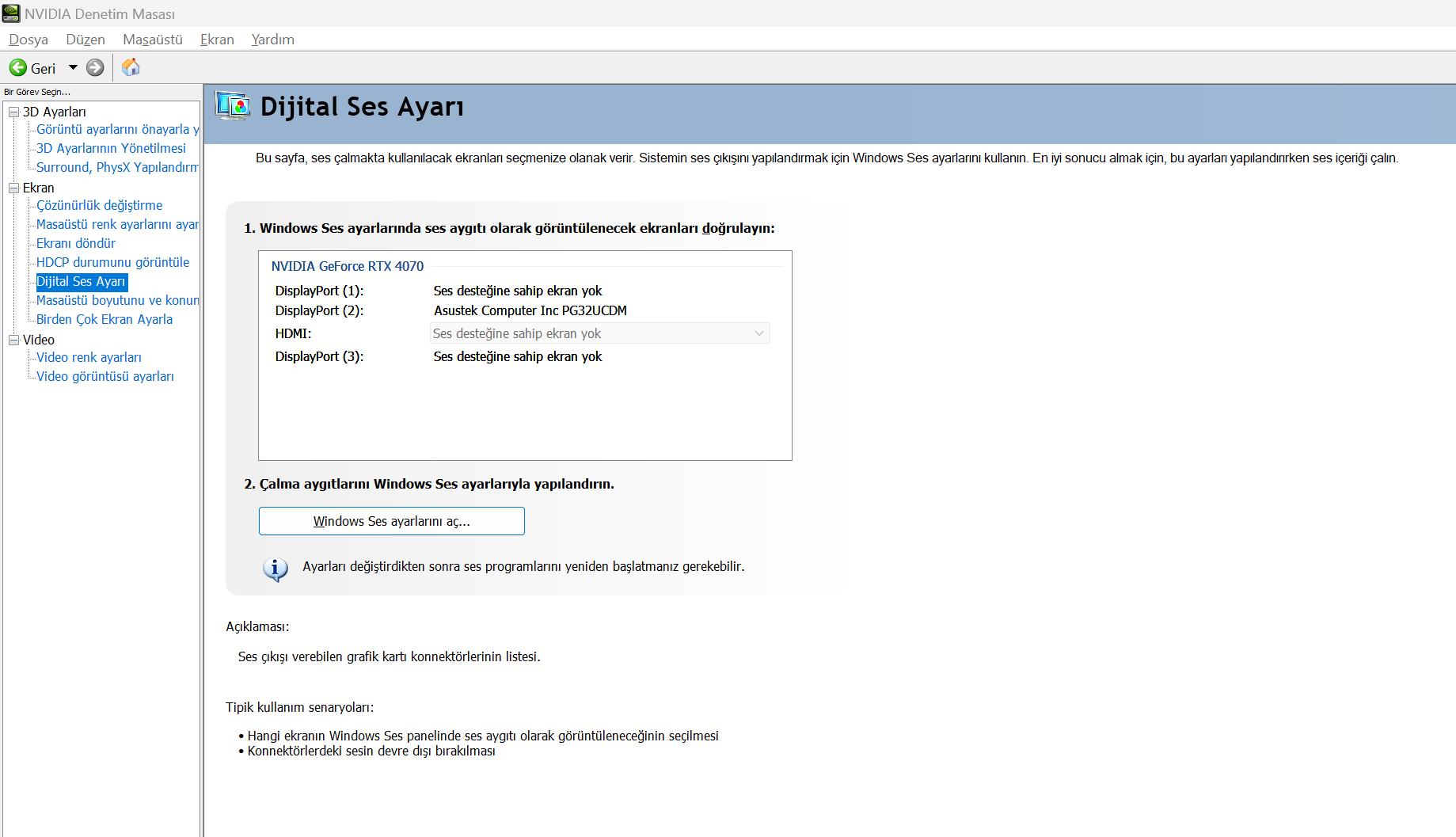Collapse the Ekran tree node

13,188
